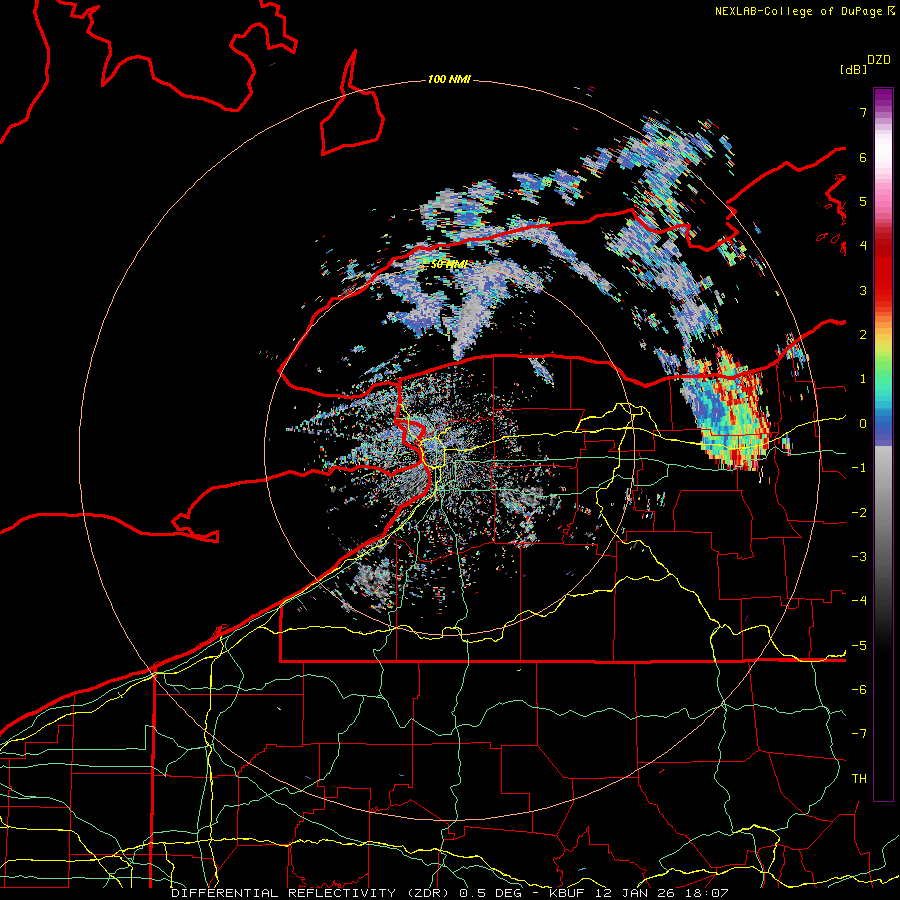Click the -2 value on color scale

(859, 513)
